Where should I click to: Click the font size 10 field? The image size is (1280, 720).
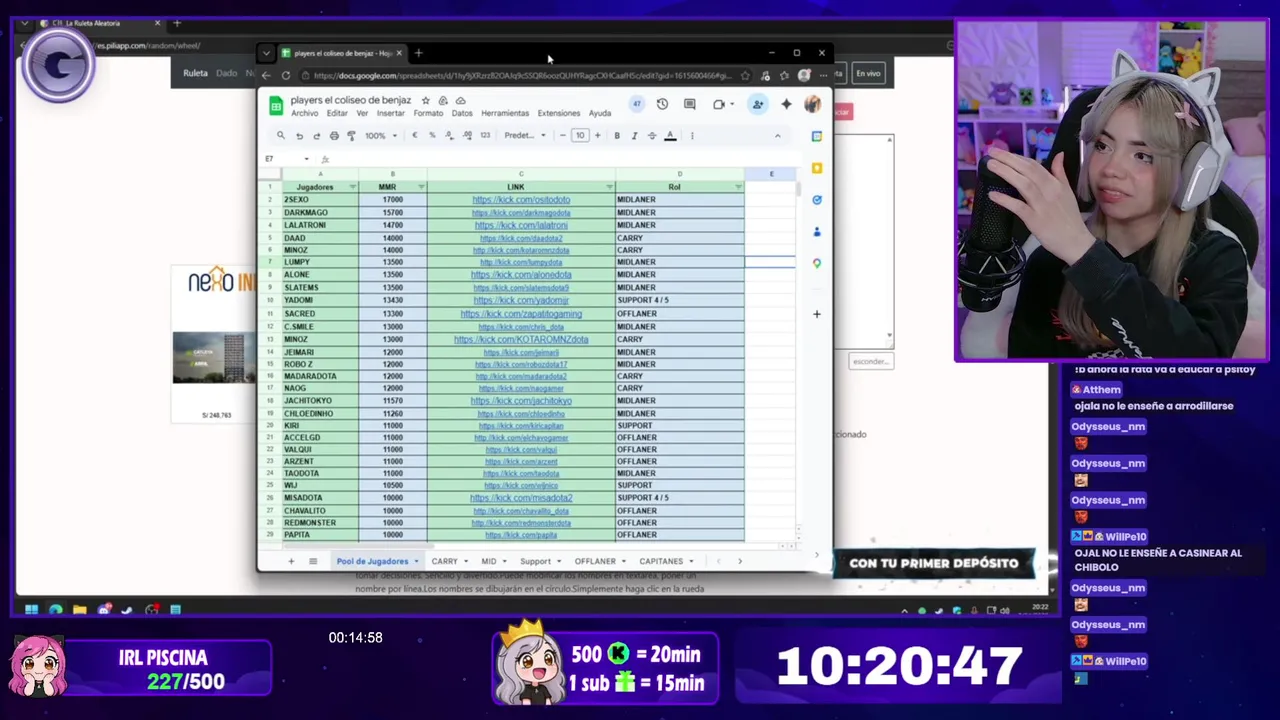tap(580, 136)
